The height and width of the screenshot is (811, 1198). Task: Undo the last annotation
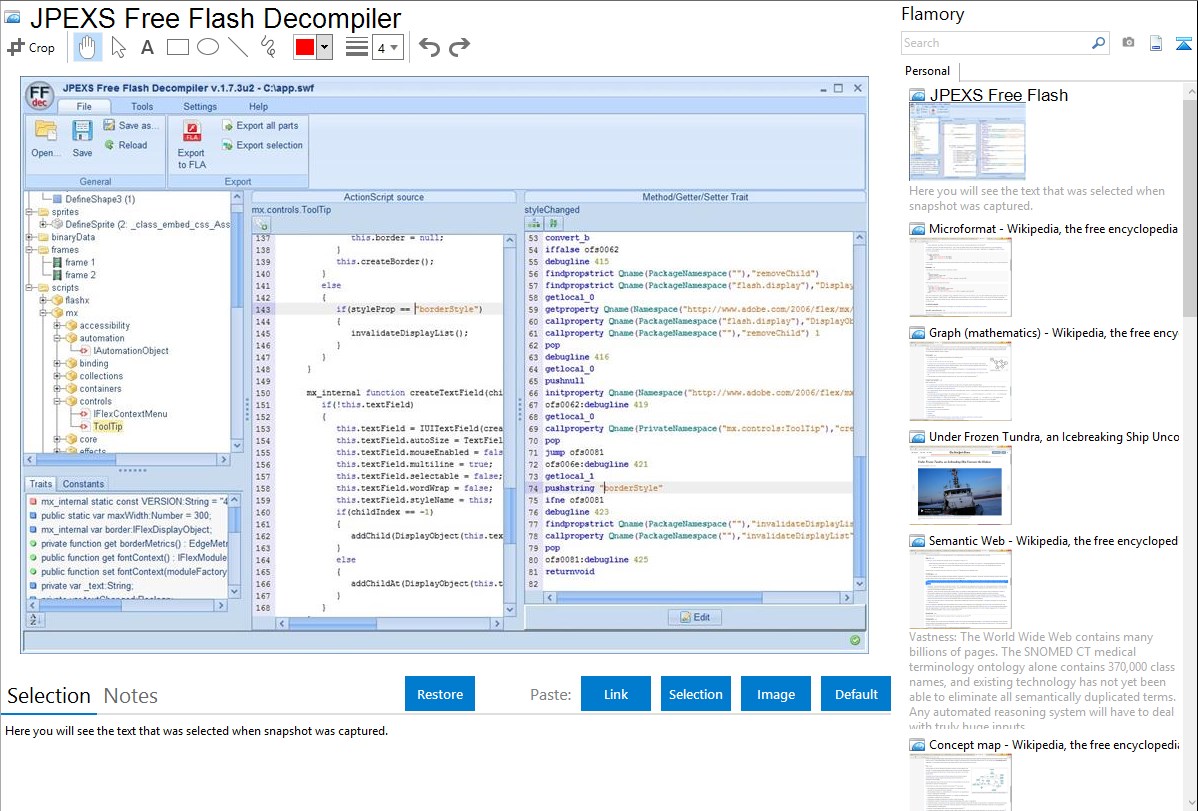point(429,47)
